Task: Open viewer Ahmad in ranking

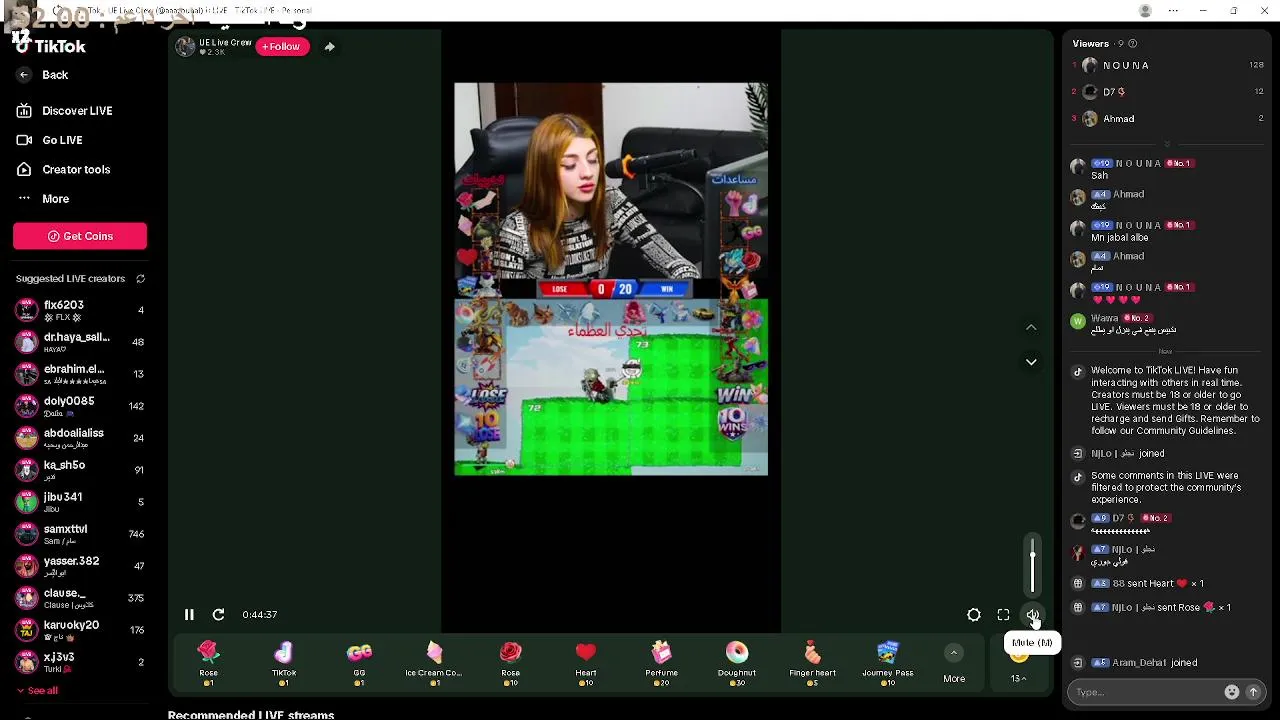Action: pos(1167,119)
